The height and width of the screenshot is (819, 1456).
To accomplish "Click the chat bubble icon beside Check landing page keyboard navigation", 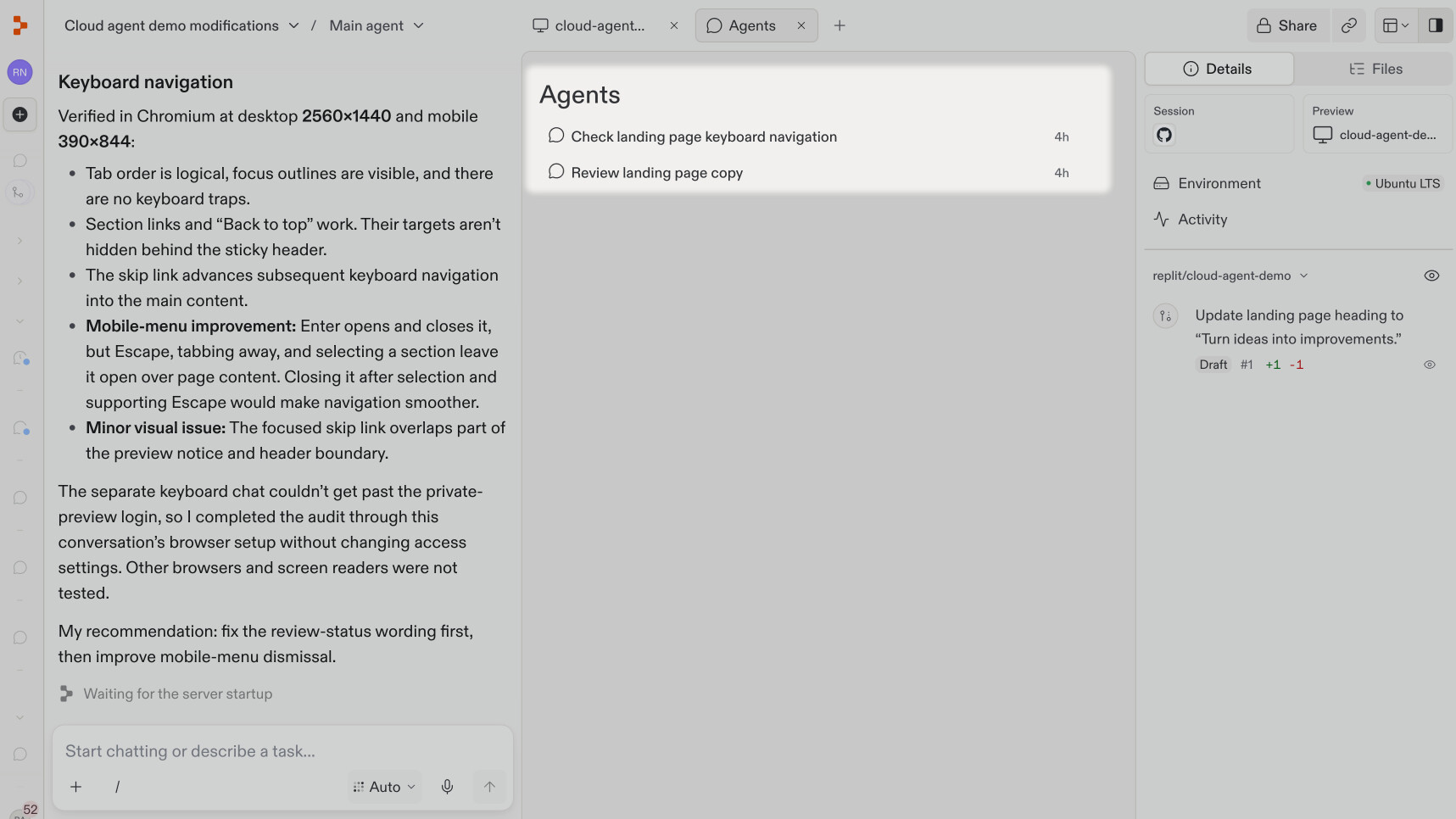I will (x=556, y=136).
